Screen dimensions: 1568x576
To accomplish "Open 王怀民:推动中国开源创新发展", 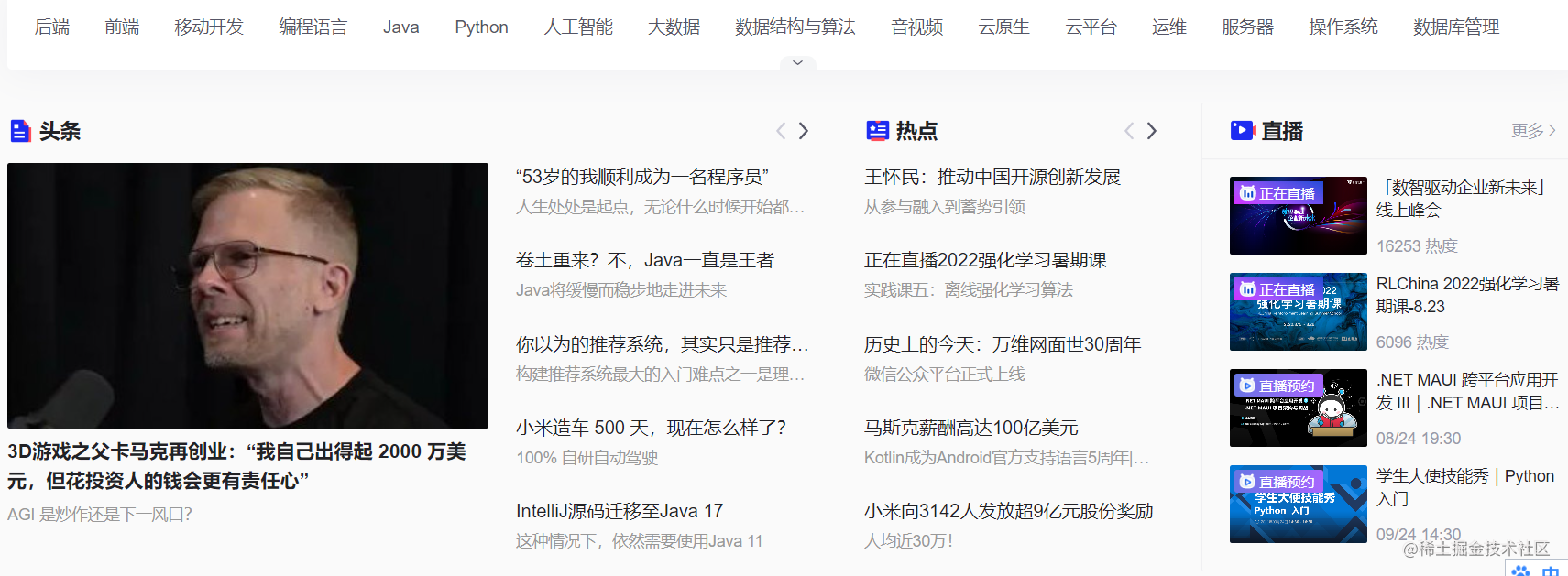I will pos(992,177).
